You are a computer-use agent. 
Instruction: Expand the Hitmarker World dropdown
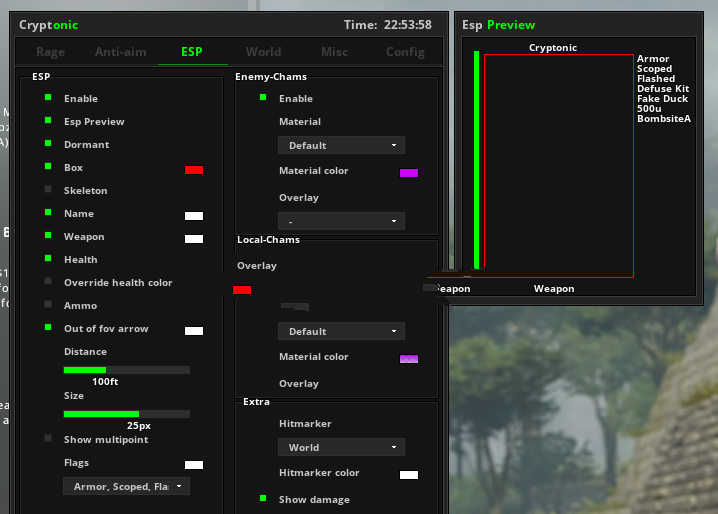tap(340, 447)
